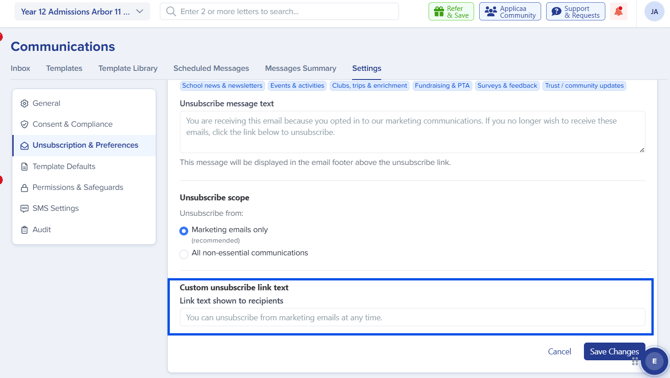Click the speech bubble icon in Support

556,12
